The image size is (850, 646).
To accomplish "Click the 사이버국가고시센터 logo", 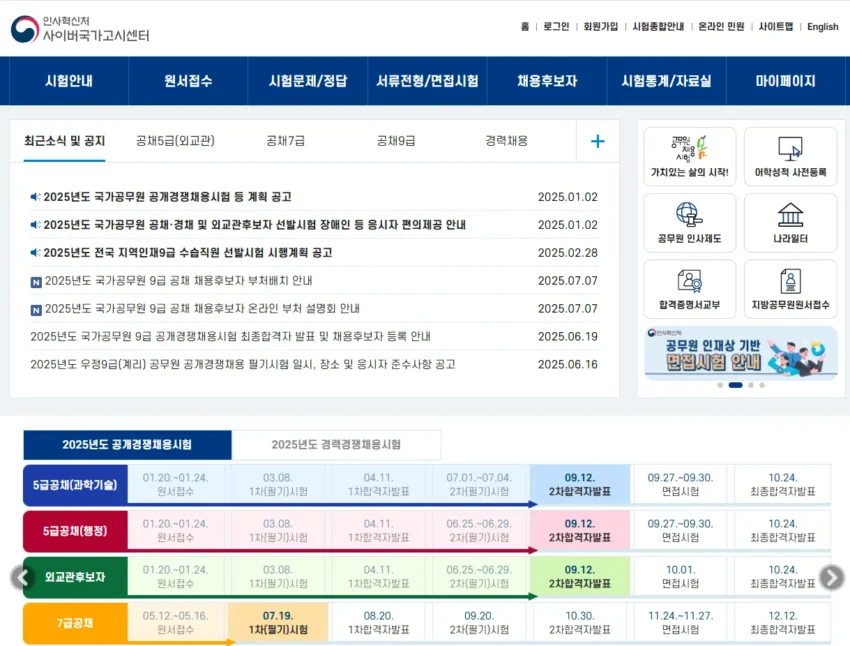I will click(x=80, y=29).
